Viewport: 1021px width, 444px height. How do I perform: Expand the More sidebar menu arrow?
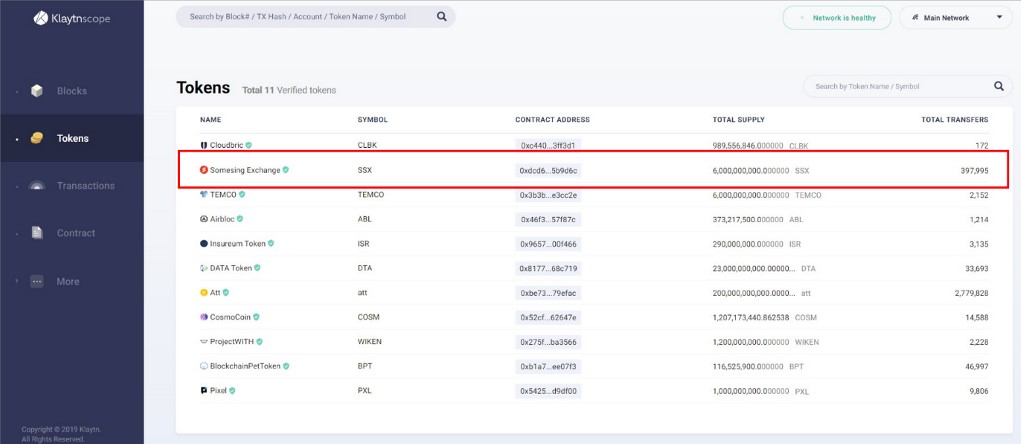point(17,281)
